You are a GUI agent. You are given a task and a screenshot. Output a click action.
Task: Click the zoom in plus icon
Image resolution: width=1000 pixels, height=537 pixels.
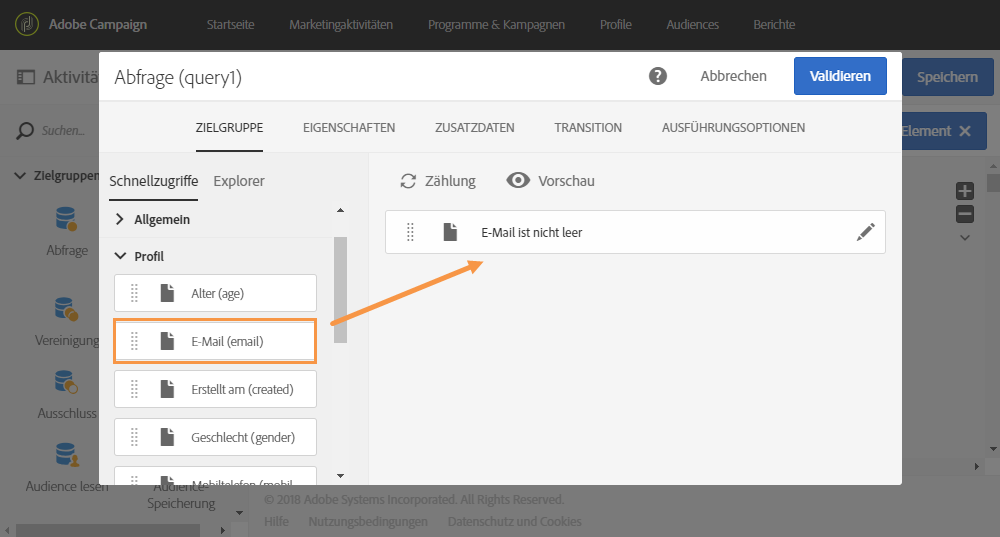[965, 191]
